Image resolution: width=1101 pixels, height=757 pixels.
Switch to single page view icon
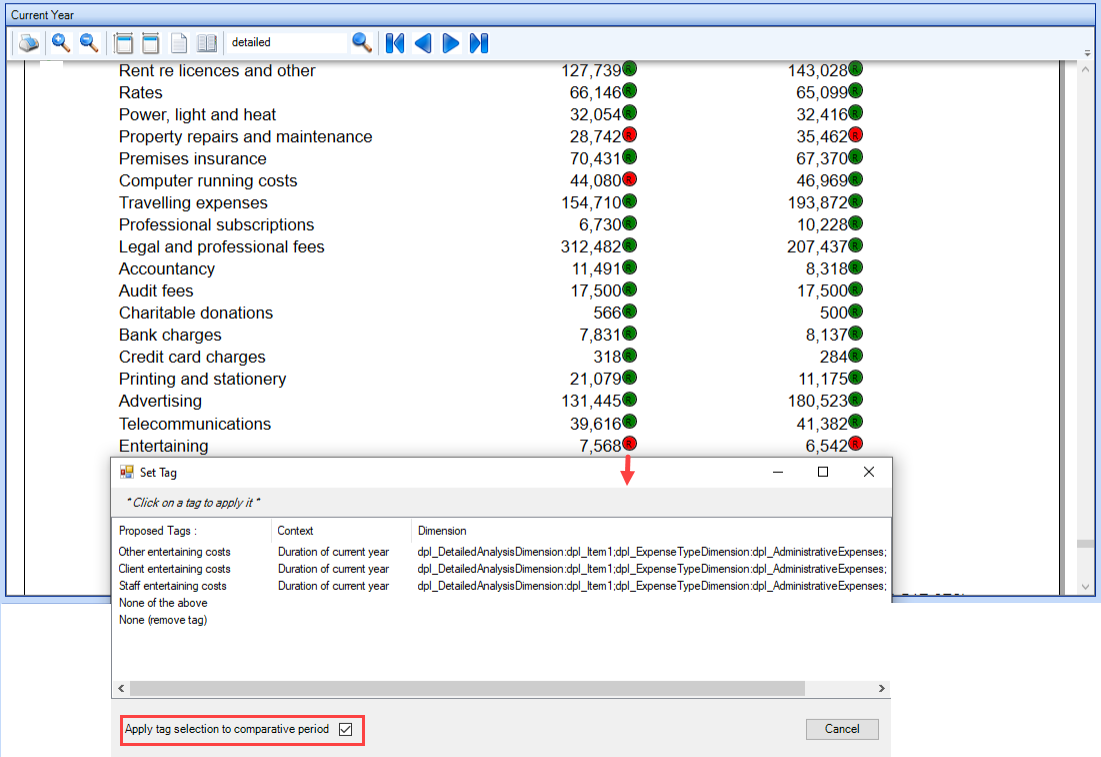click(178, 43)
